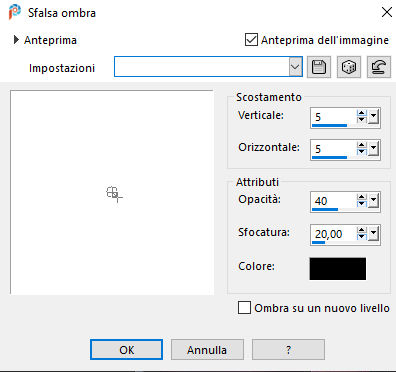Click the PaintShop Pro logo in title bar
The height and width of the screenshot is (372, 396).
(15, 12)
